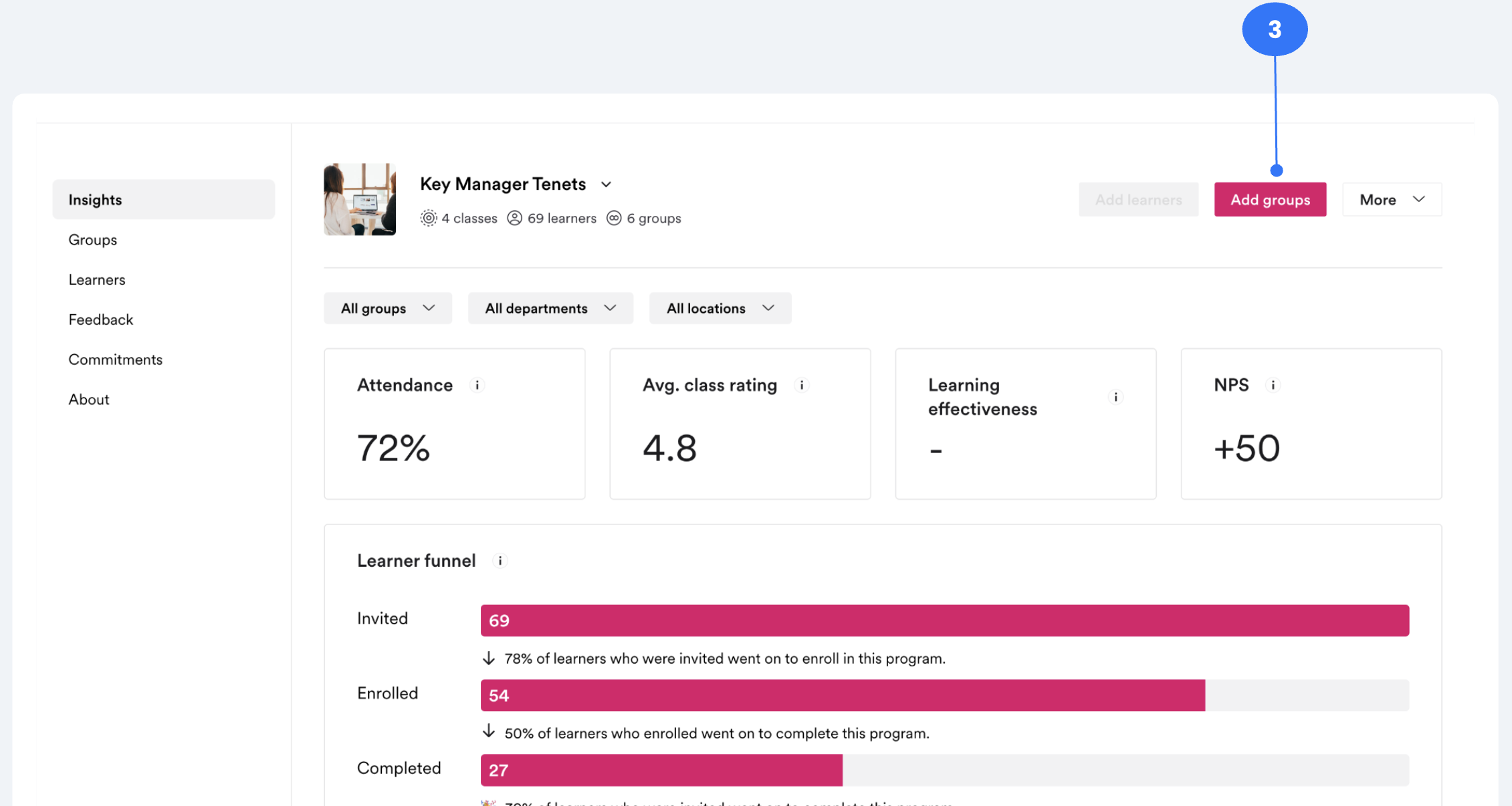Click the Completed row label
This screenshot has height=806, width=1512.
coord(399,768)
